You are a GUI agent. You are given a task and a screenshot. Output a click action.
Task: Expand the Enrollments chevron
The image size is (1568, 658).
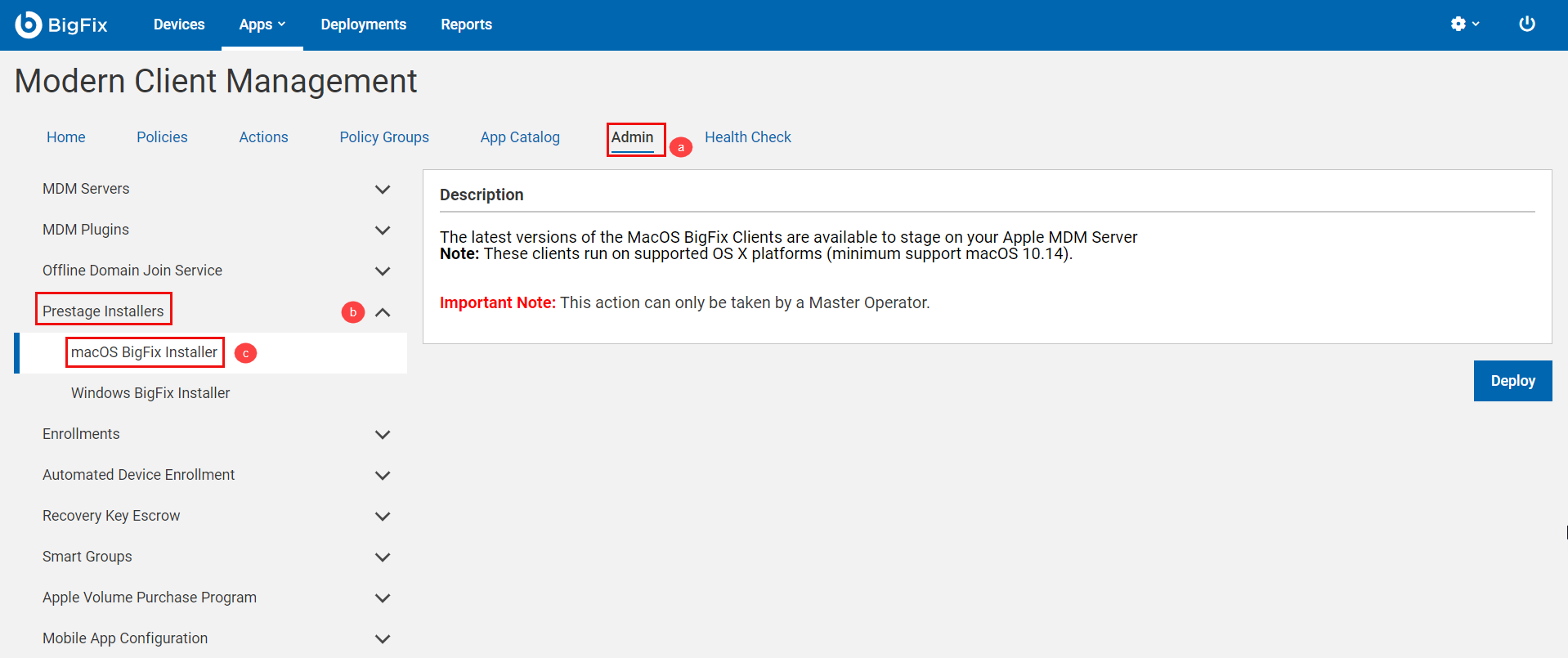[382, 435]
